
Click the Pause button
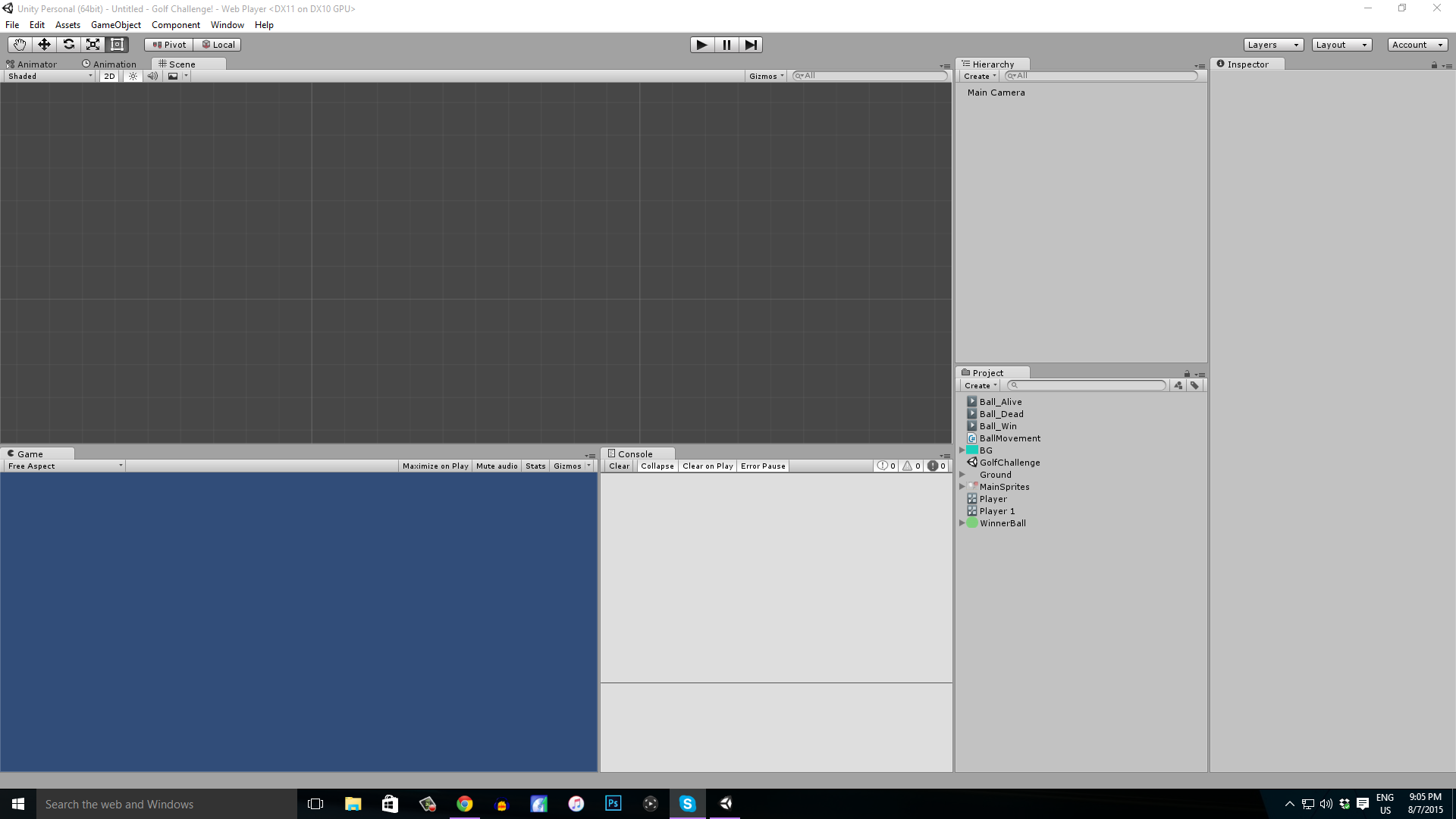point(726,45)
